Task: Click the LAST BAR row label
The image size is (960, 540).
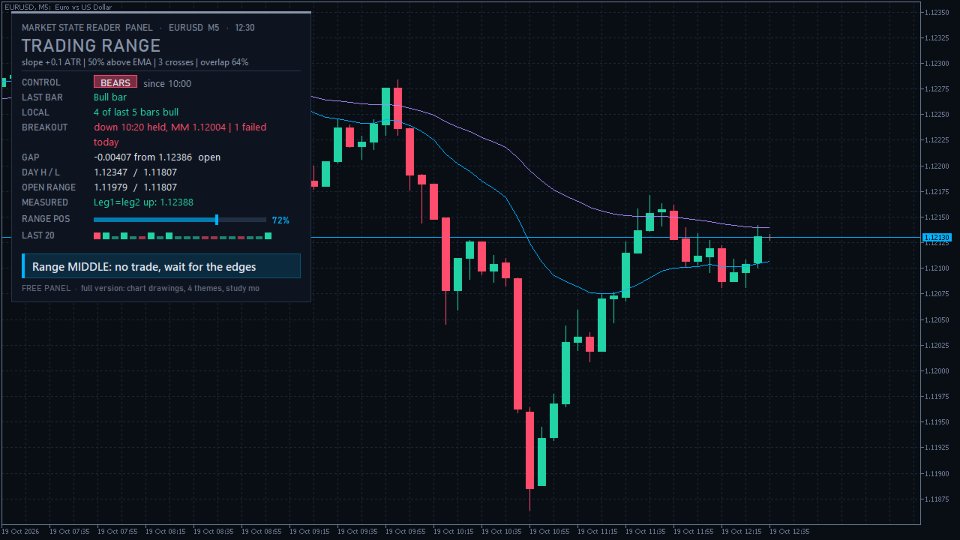Action: click(42, 97)
